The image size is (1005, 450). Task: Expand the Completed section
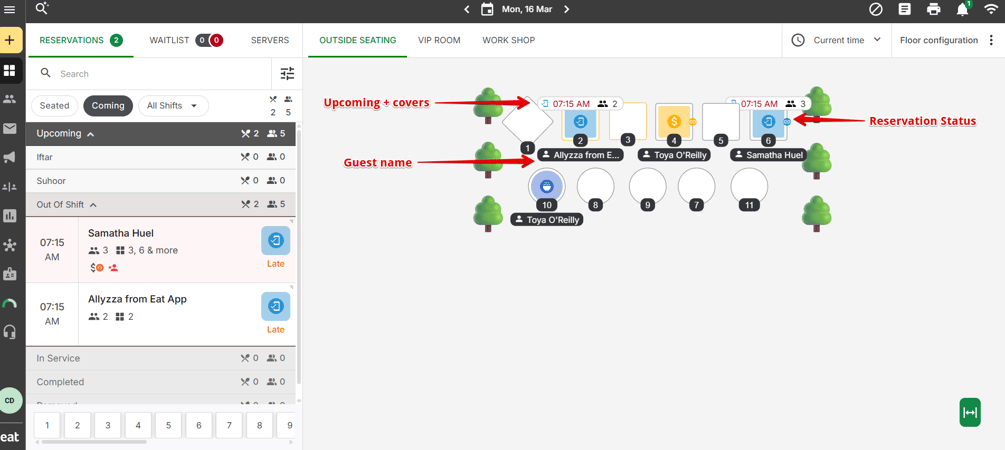coord(161,382)
